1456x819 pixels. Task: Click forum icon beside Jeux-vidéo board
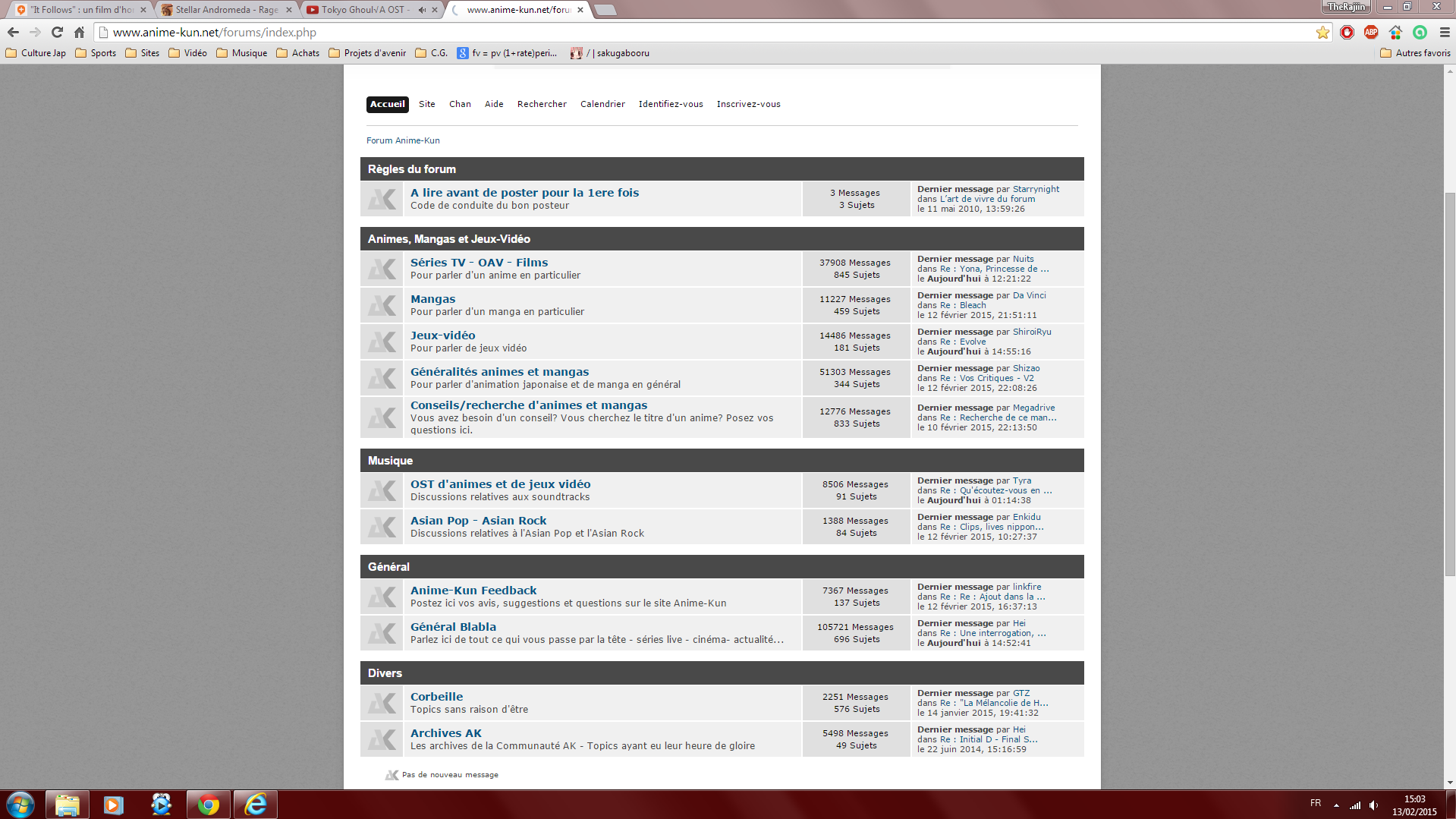(x=382, y=342)
